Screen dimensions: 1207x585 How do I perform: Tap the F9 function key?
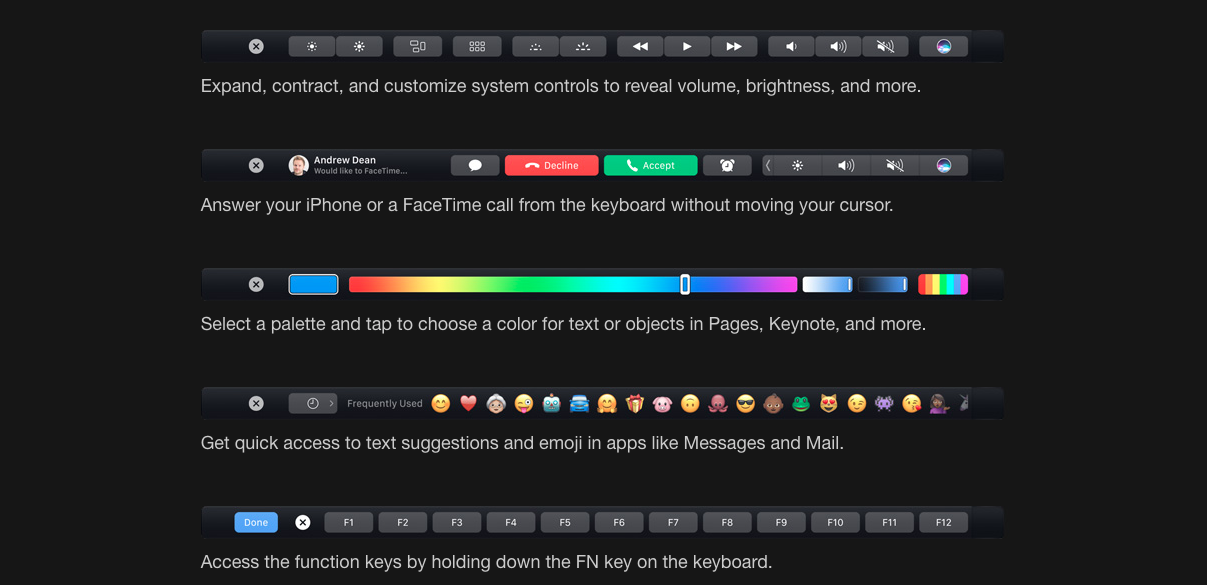781,522
